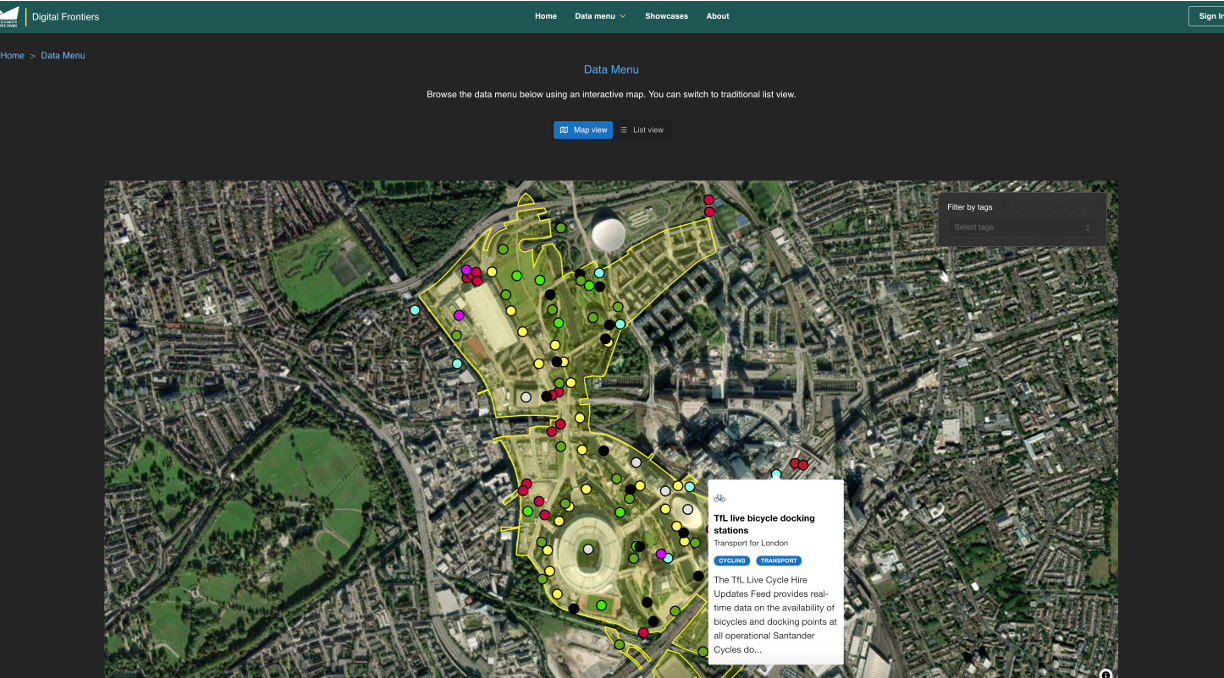The image size is (1224, 678).
Task: Click the Home breadcrumb link
Action: pyautogui.click(x=12, y=55)
